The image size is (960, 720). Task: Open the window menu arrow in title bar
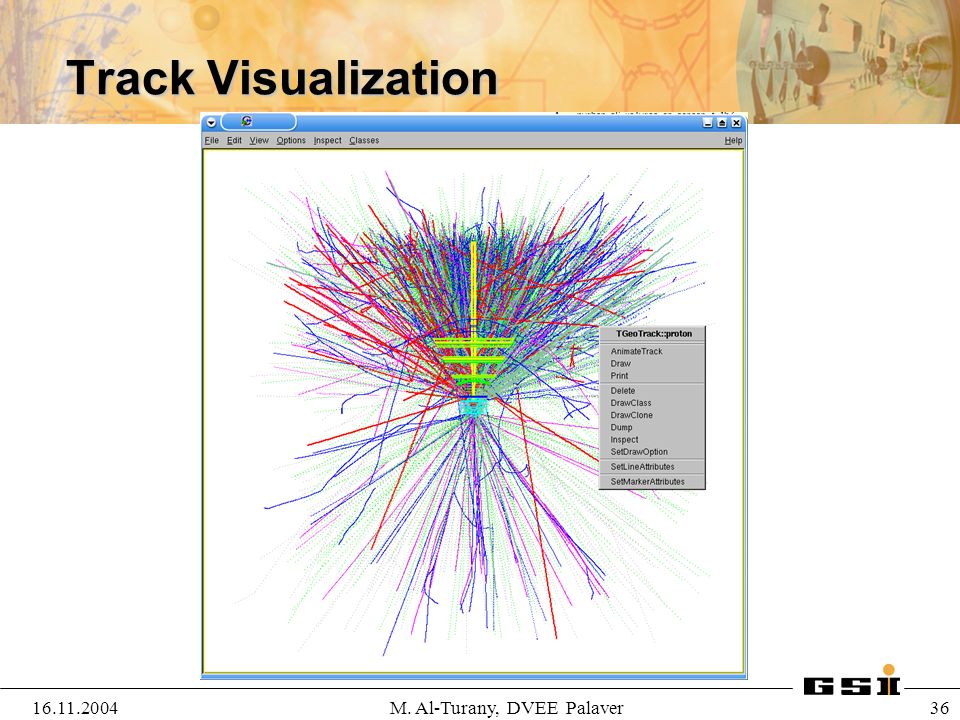[211, 122]
